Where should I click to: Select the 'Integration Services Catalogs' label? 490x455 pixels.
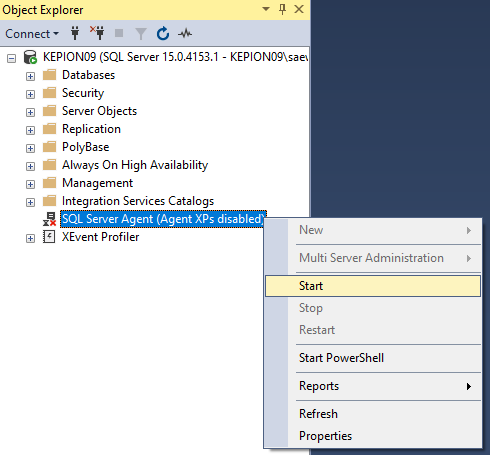pos(138,201)
